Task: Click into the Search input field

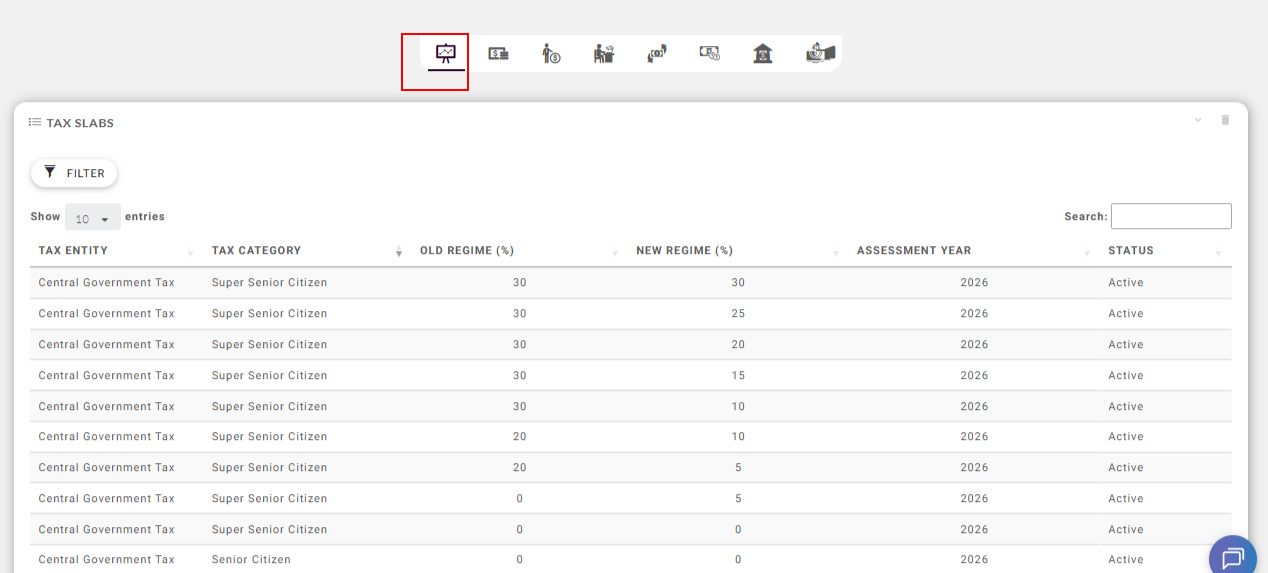Action: (1171, 216)
